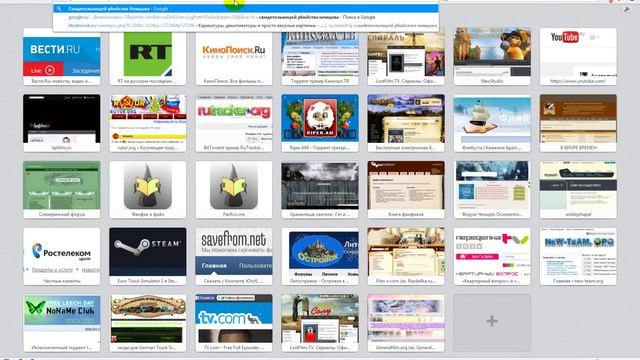640x360 pixels.
Task: Select the highlighted Google search suggestion
Action: click(246, 9)
